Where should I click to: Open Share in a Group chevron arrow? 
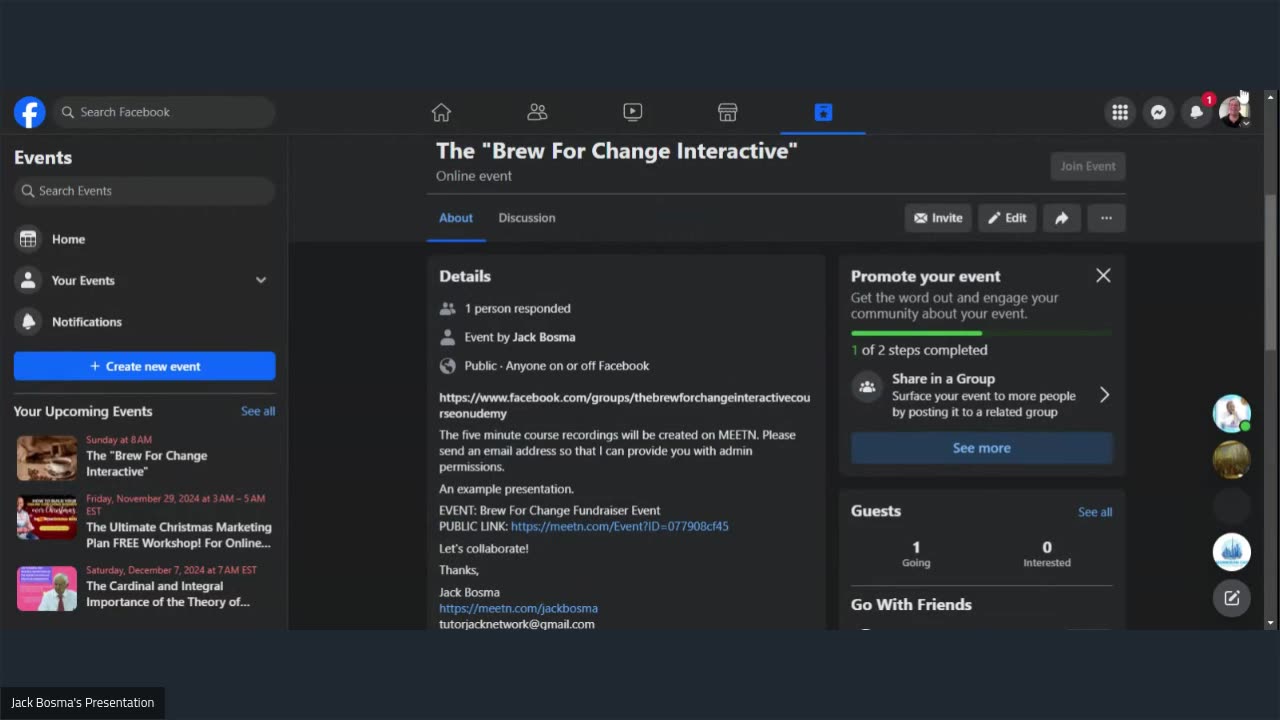[x=1104, y=395]
